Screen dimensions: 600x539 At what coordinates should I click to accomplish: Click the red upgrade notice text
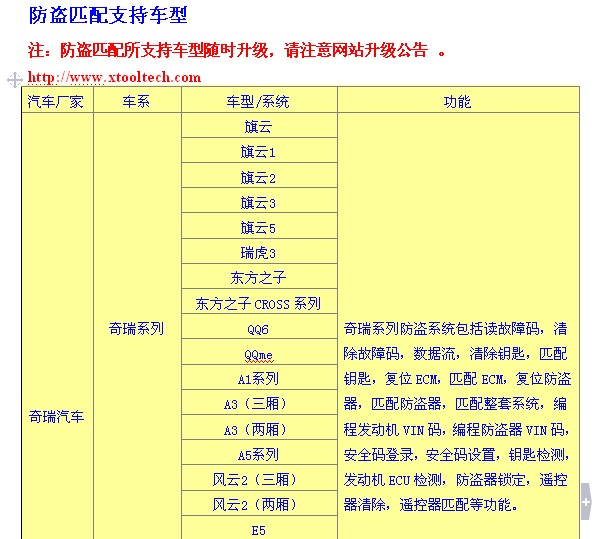[x=235, y=50]
